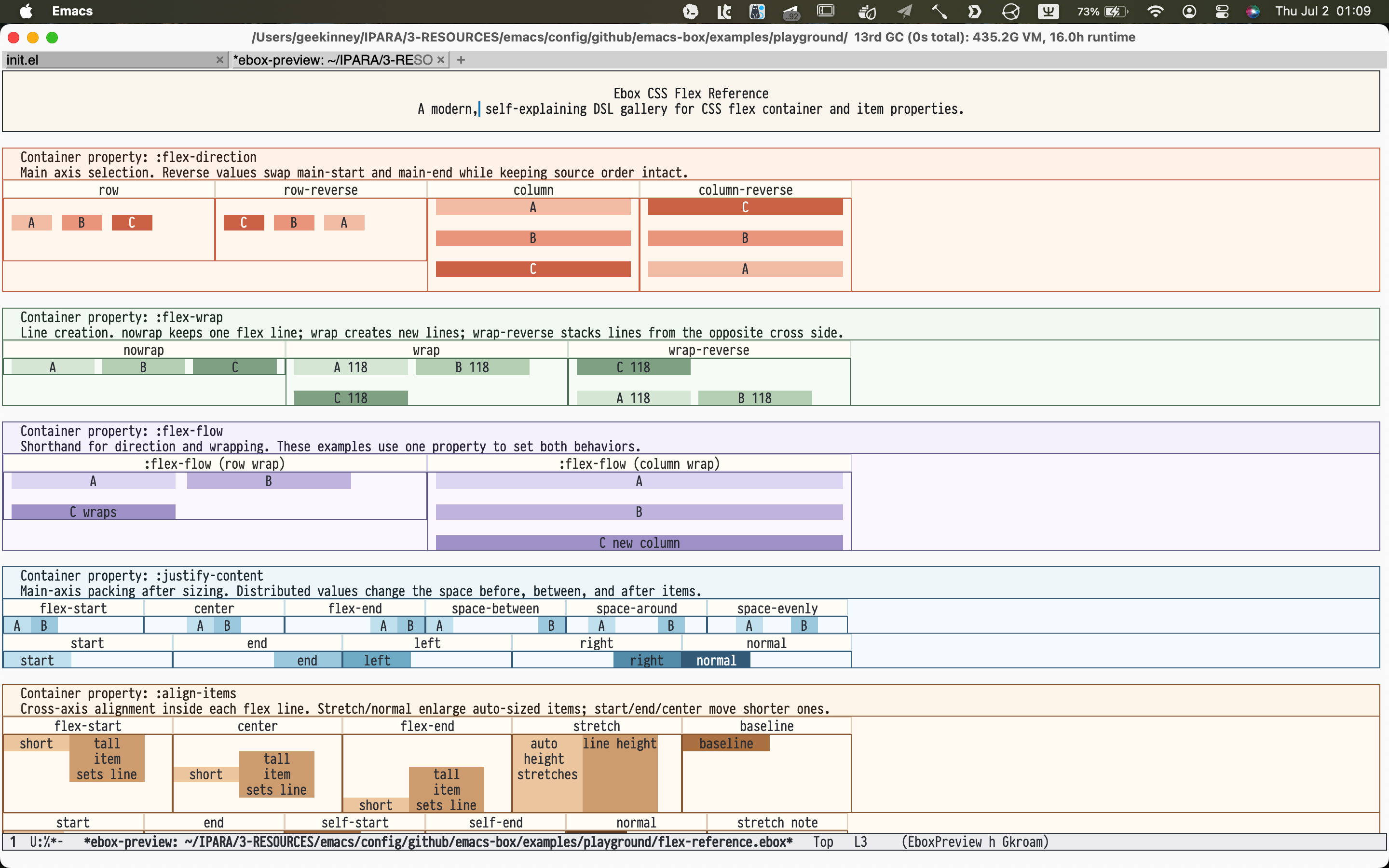Switch to the init.el tab
The image size is (1389, 868).
click(x=109, y=60)
